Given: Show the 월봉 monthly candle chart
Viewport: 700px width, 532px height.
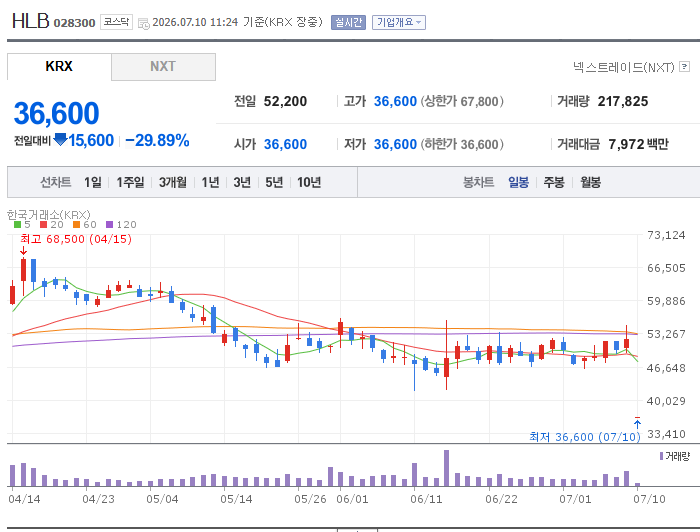Looking at the screenshot, I should point(590,182).
